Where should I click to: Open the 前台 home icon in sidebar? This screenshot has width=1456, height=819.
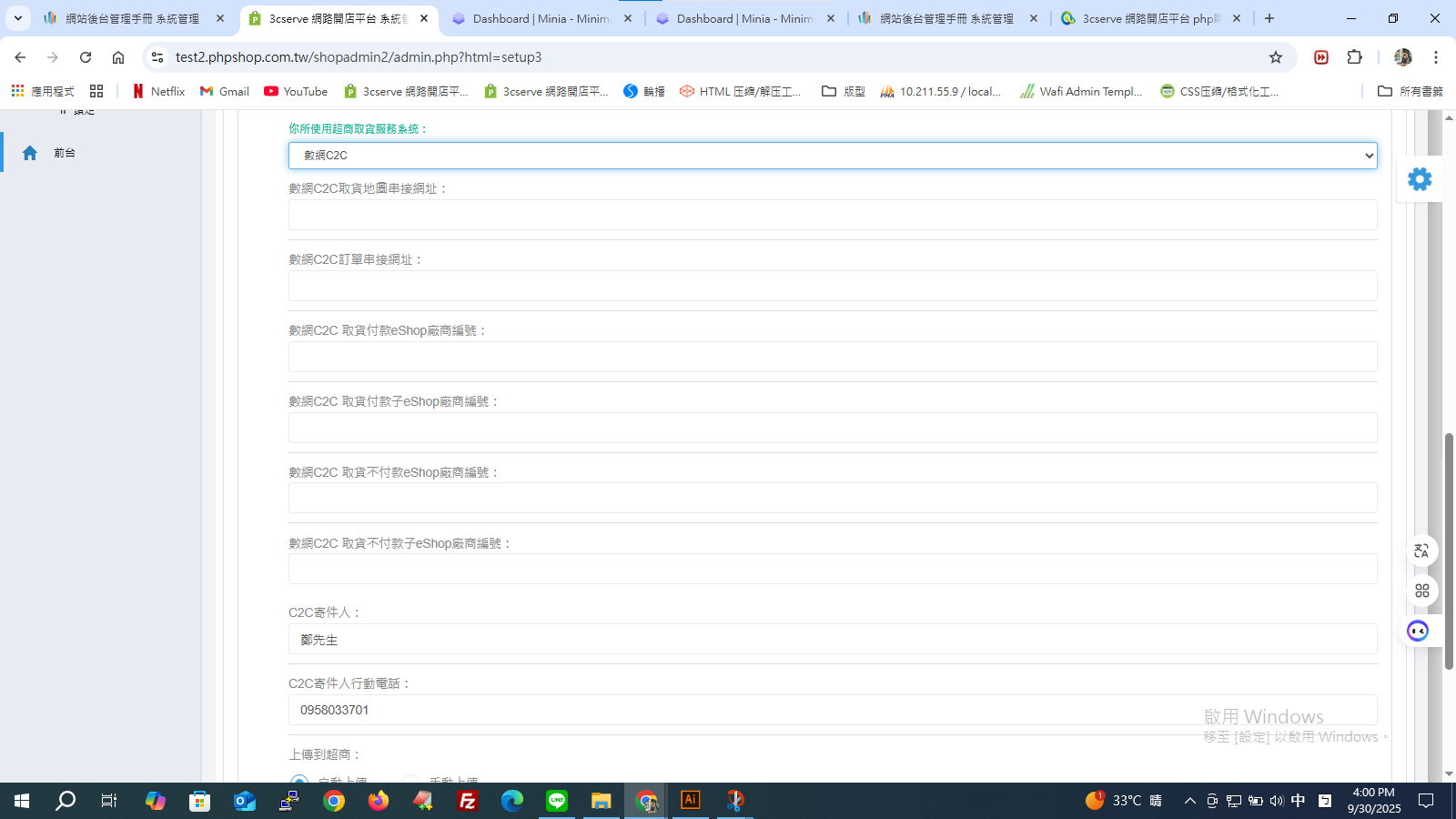pos(30,153)
